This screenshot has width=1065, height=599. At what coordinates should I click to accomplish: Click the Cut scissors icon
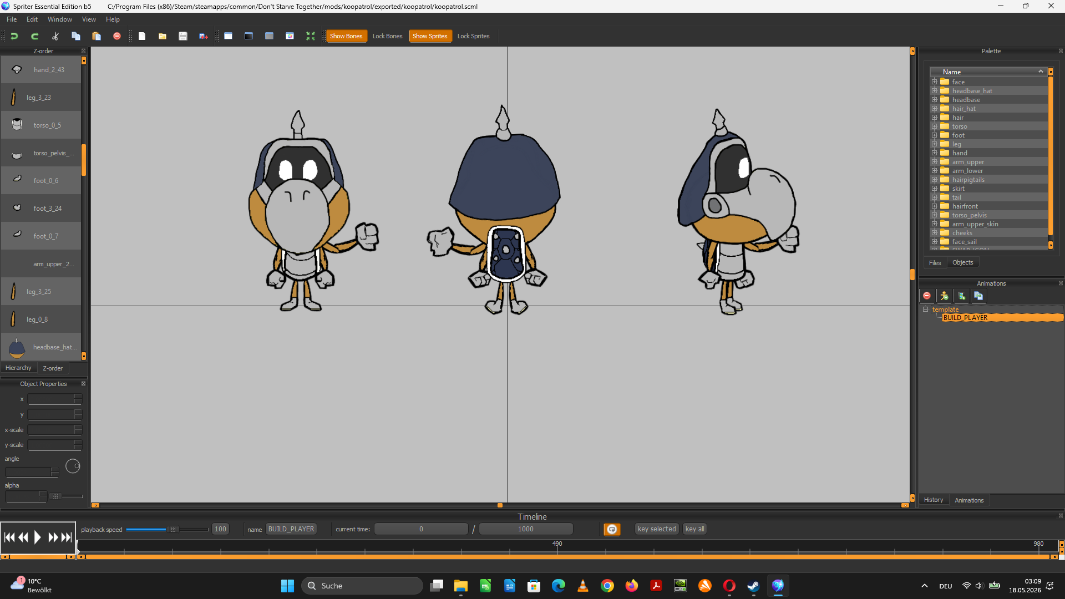click(x=55, y=36)
